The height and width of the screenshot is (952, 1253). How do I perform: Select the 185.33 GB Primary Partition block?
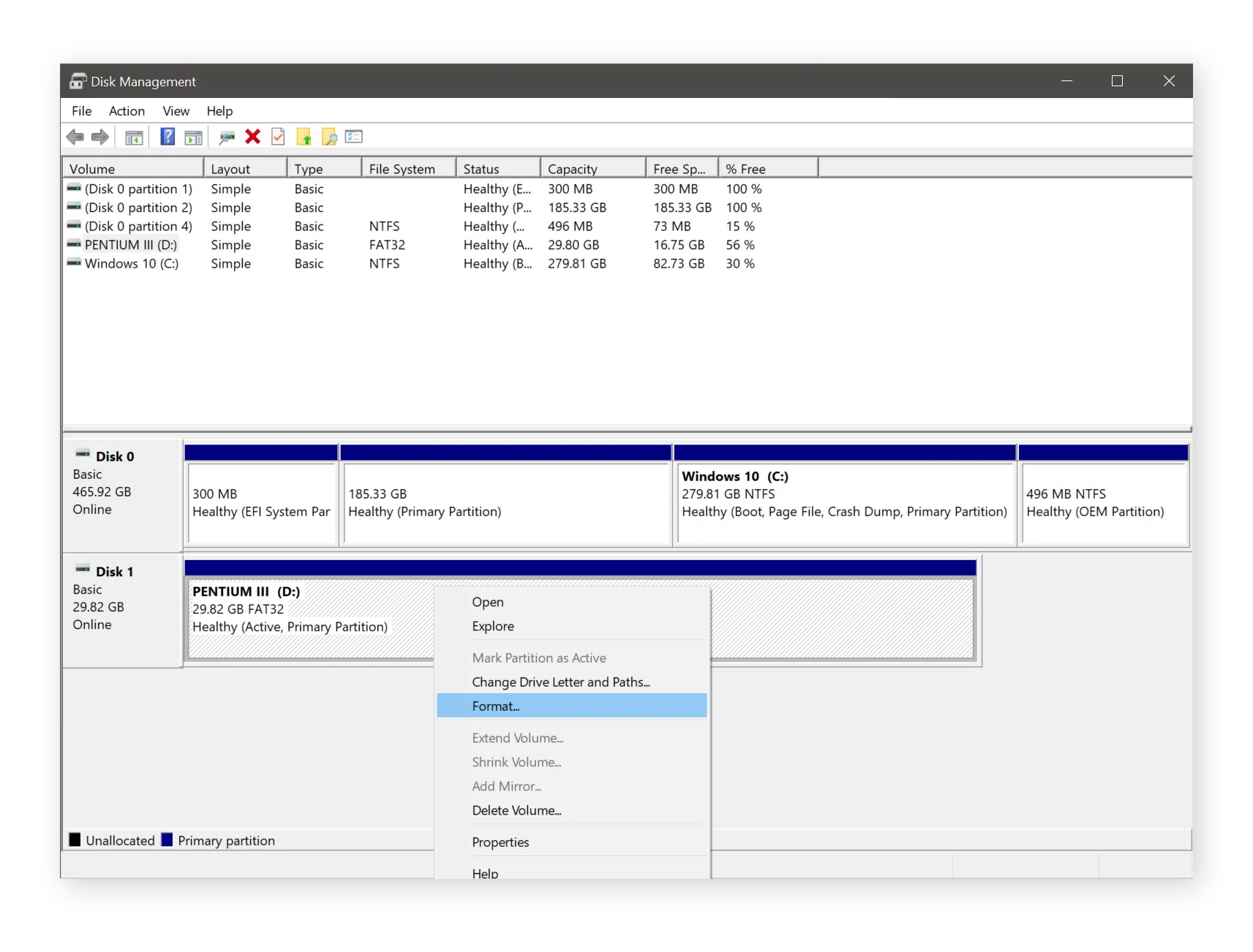tap(505, 503)
